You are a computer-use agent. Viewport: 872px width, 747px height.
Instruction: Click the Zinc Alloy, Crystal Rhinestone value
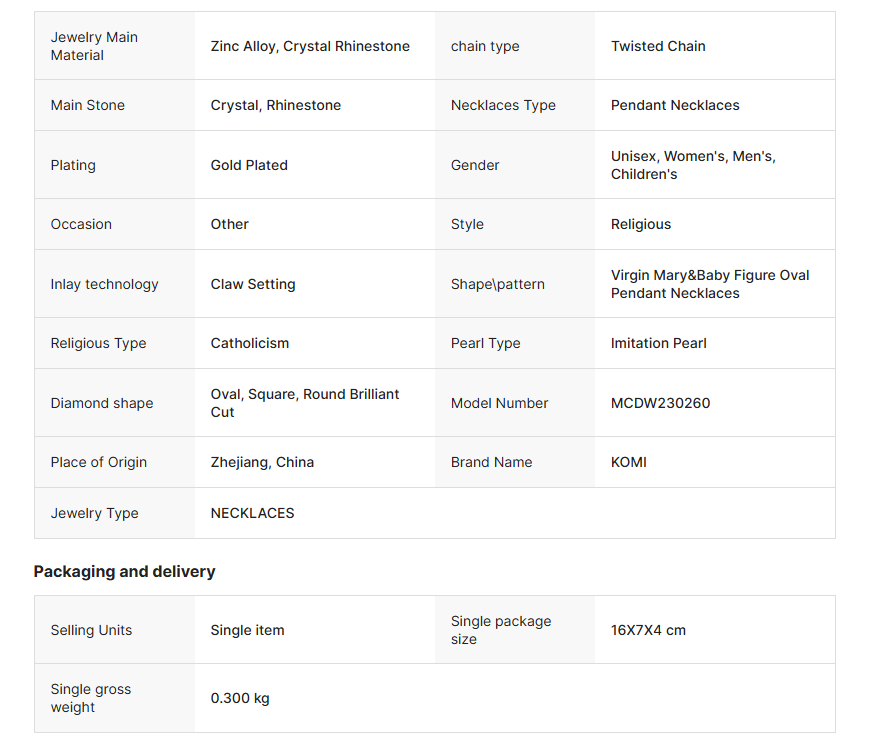coord(310,46)
